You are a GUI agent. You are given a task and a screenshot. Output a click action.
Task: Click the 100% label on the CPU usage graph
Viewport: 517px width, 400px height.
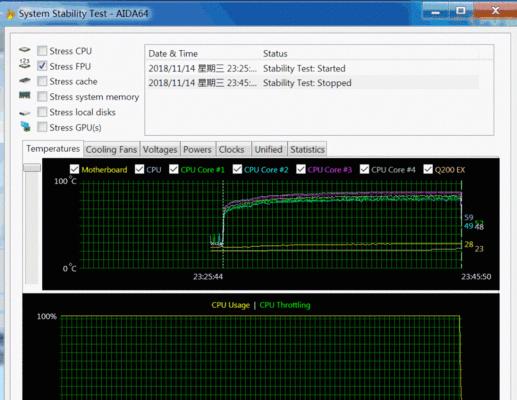[47, 316]
